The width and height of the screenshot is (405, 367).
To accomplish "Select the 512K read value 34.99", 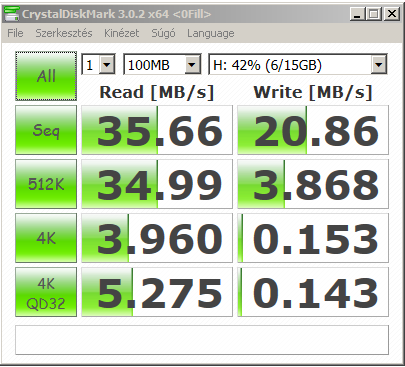I will pos(157,184).
